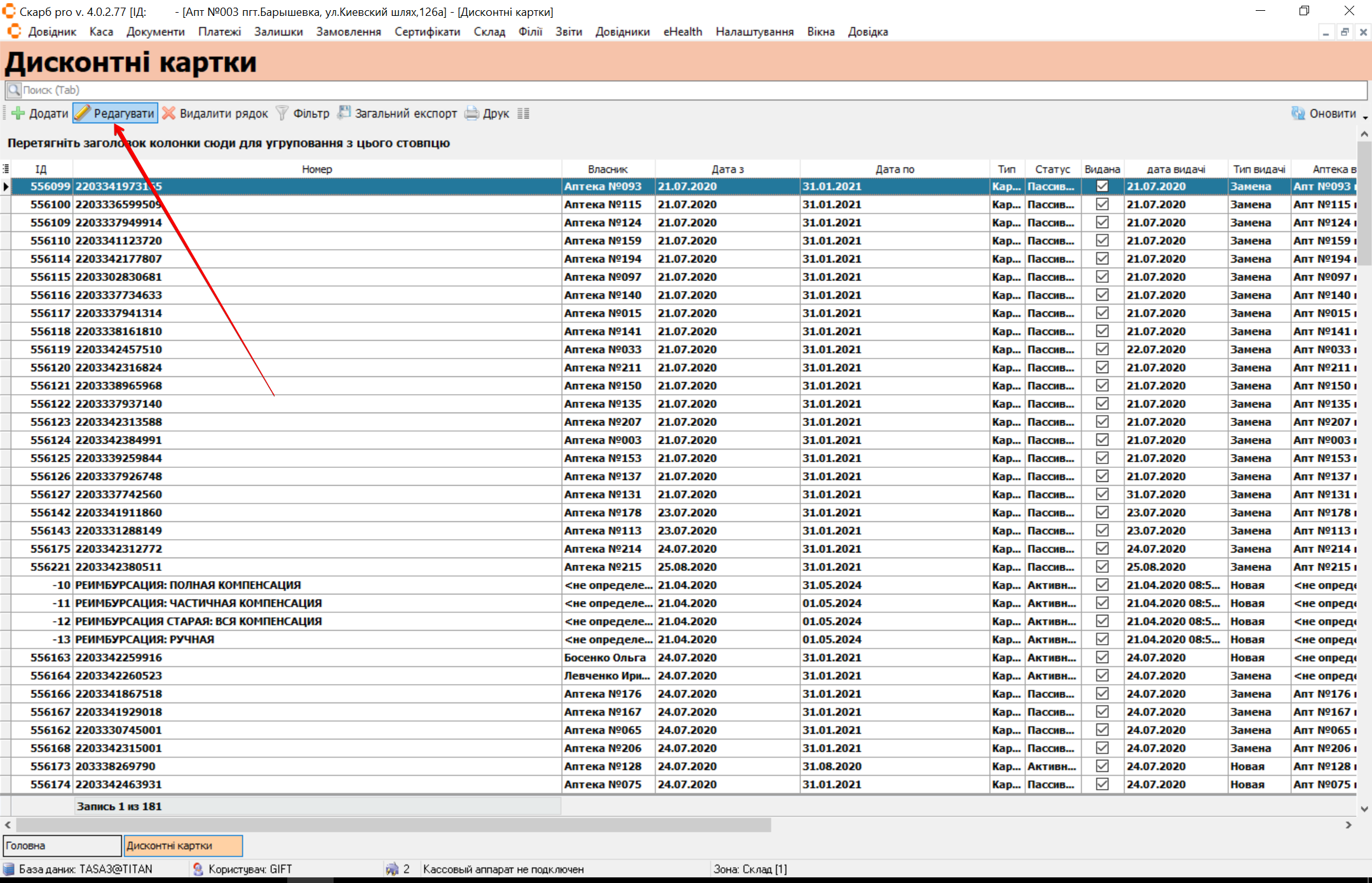Switch to the Головна tab
The height and width of the screenshot is (883, 1372).
click(x=62, y=845)
